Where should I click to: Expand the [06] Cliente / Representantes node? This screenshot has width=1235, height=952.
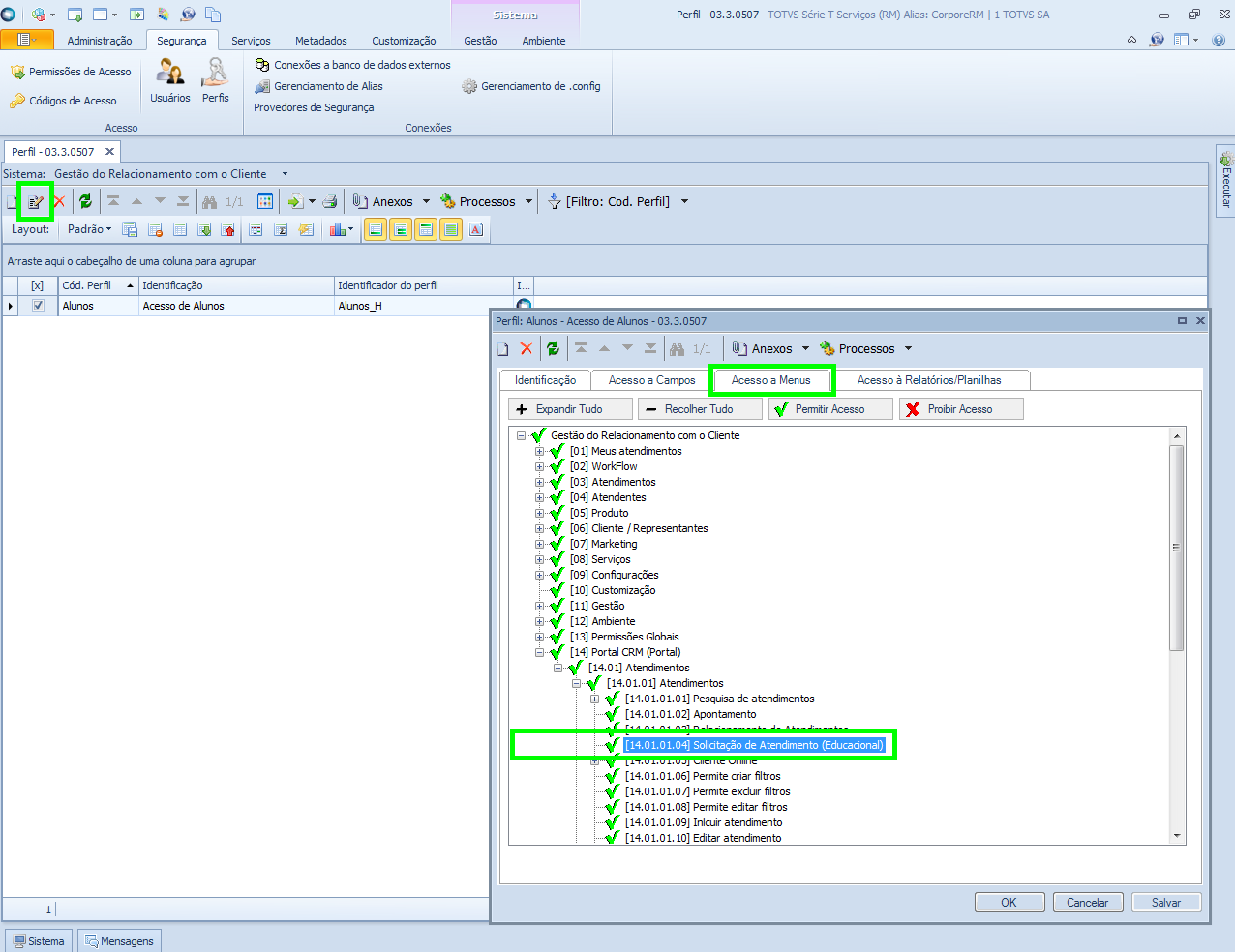(540, 528)
